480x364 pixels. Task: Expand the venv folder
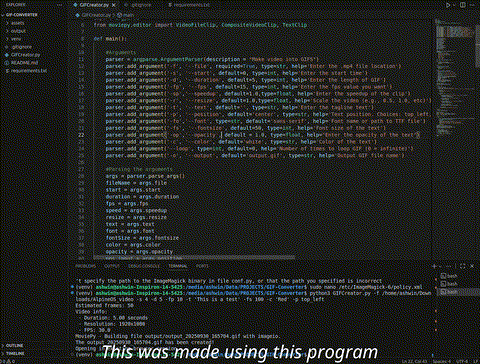click(x=16, y=39)
